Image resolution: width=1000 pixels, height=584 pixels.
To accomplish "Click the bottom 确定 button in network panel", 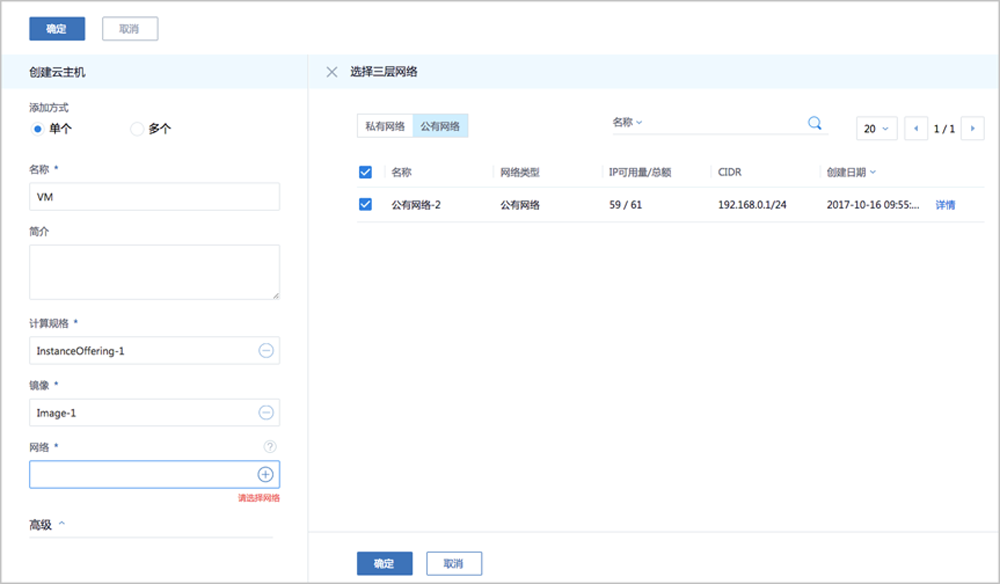I will tap(384, 564).
